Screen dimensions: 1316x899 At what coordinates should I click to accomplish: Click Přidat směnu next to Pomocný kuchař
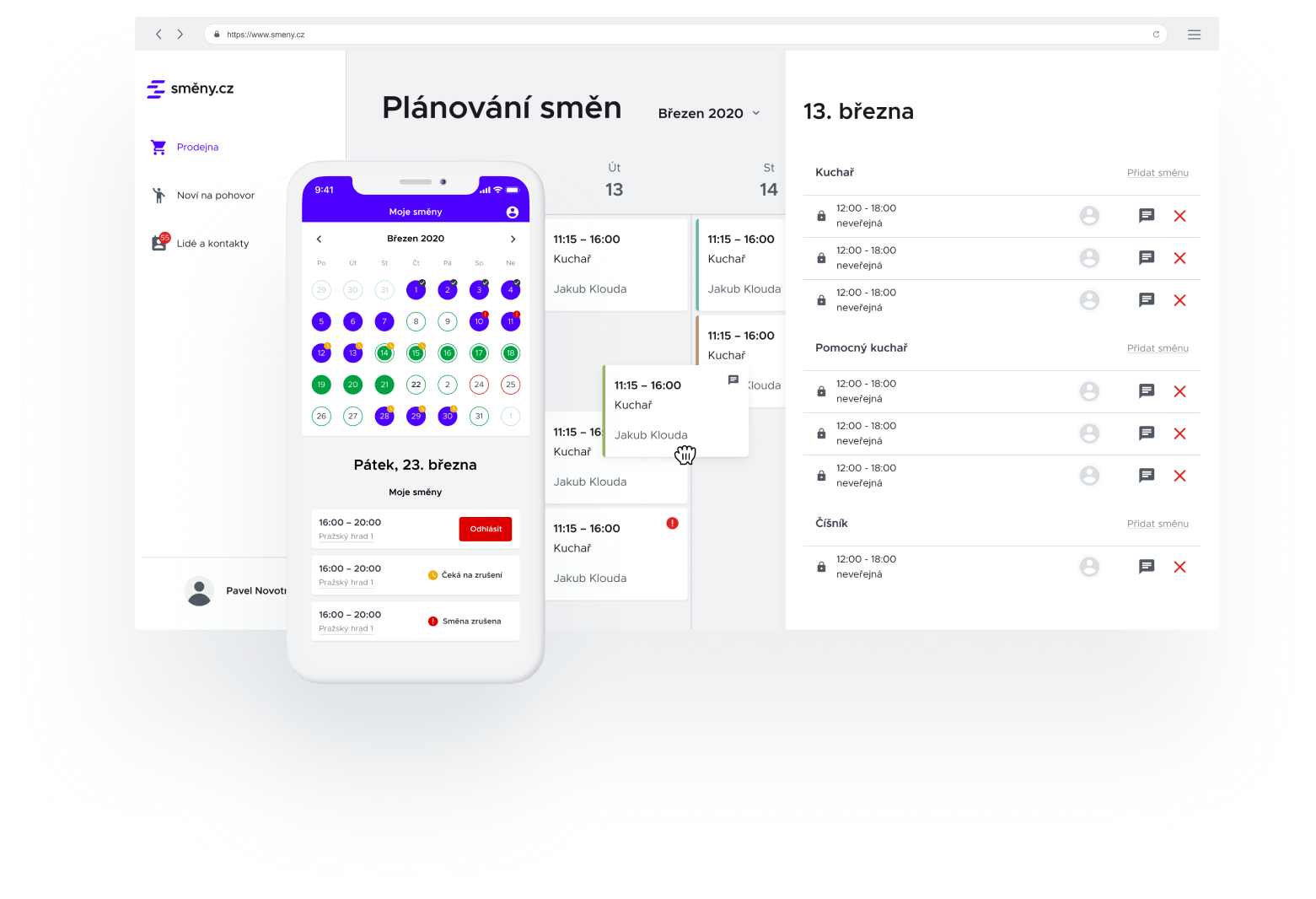pyautogui.click(x=1158, y=348)
